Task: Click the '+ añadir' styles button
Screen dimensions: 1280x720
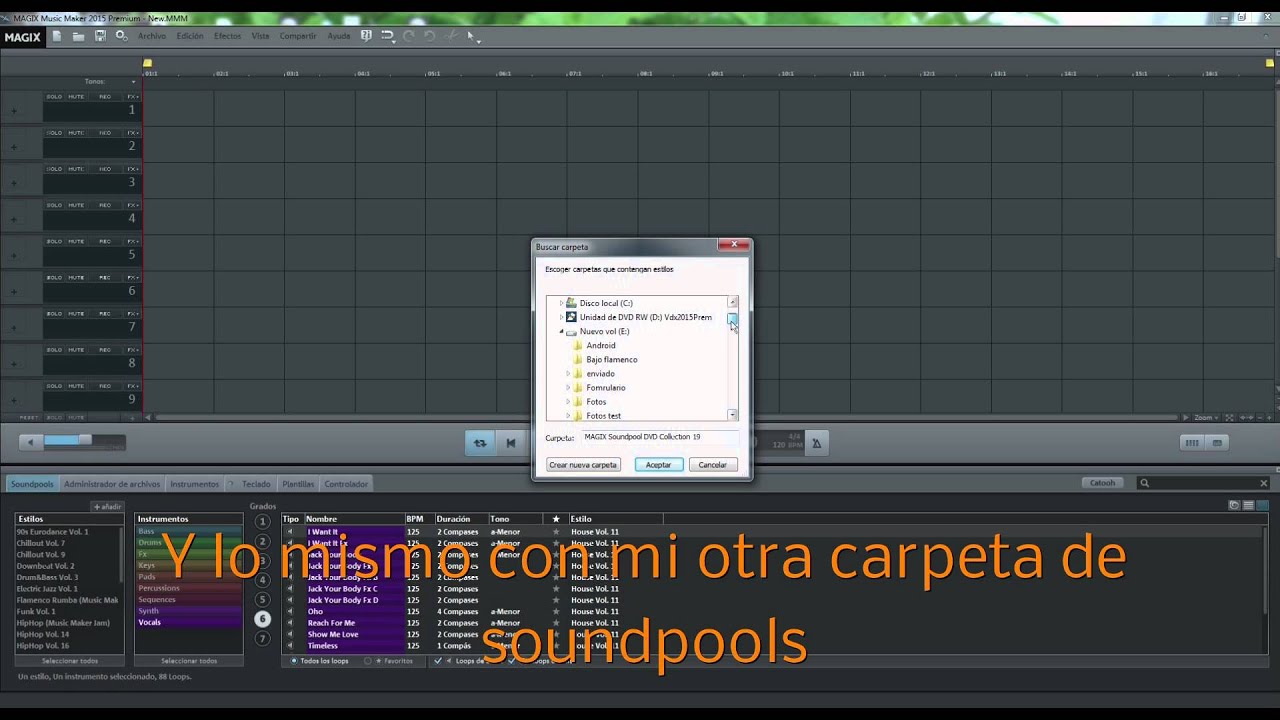Action: tap(107, 507)
